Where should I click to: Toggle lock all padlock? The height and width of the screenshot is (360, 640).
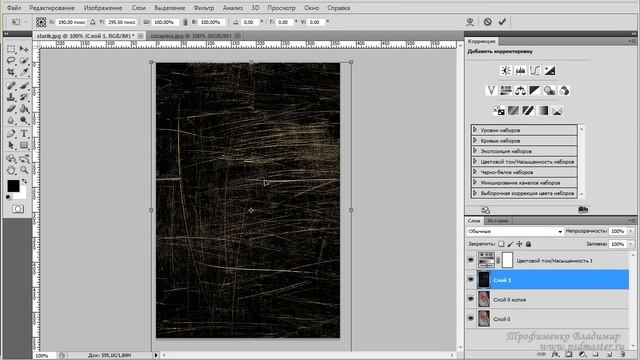(x=528, y=244)
